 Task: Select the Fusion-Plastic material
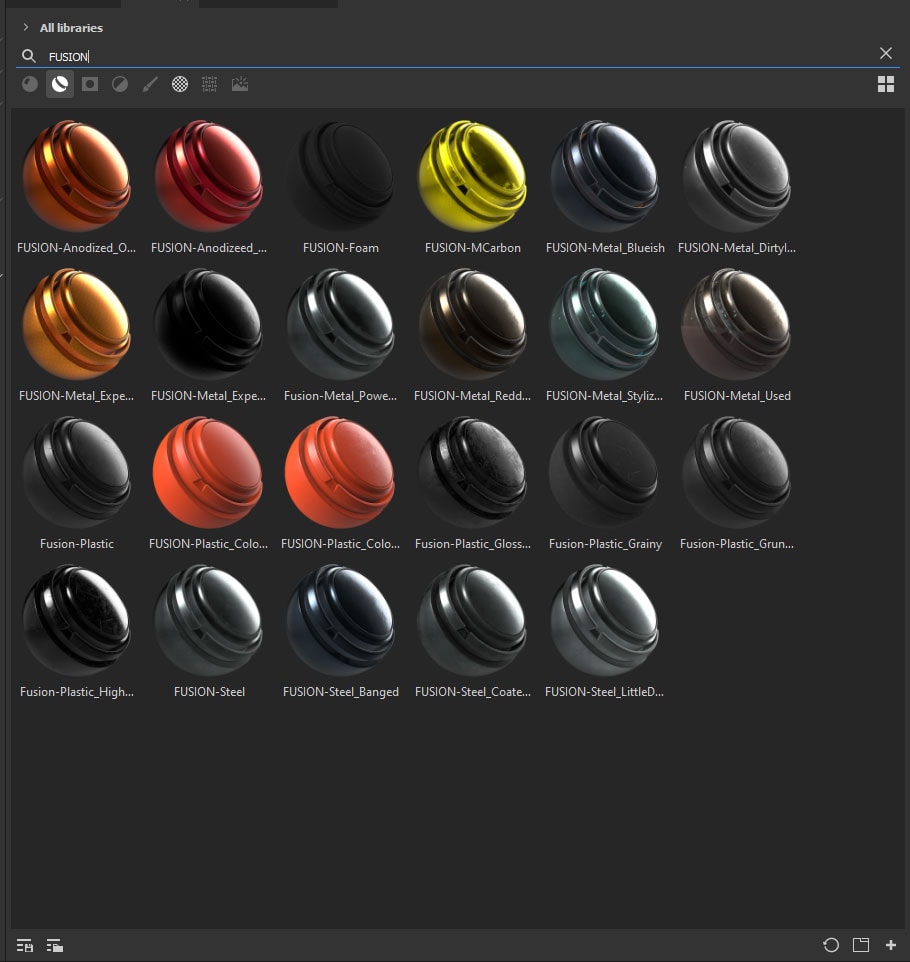click(x=76, y=483)
